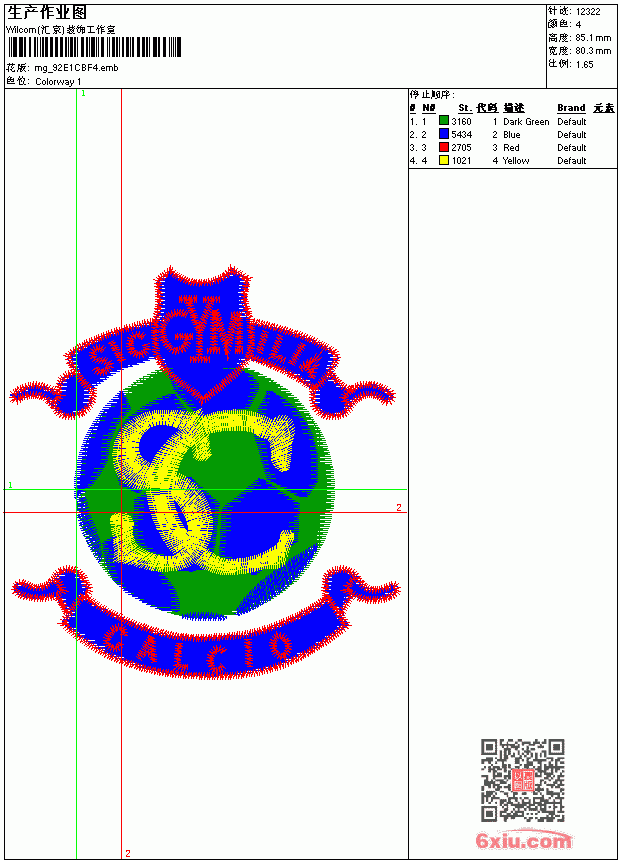The image size is (620, 860).
Task: Click the Brand column header
Action: click(x=571, y=108)
